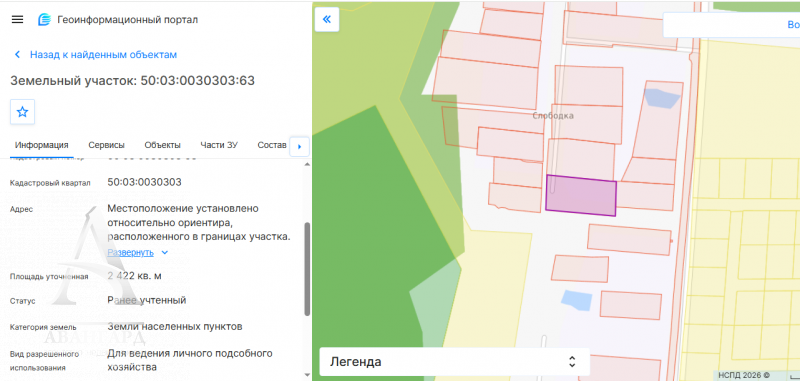Select Земли населенных пунктов category text
The height and width of the screenshot is (381, 800).
tap(175, 327)
